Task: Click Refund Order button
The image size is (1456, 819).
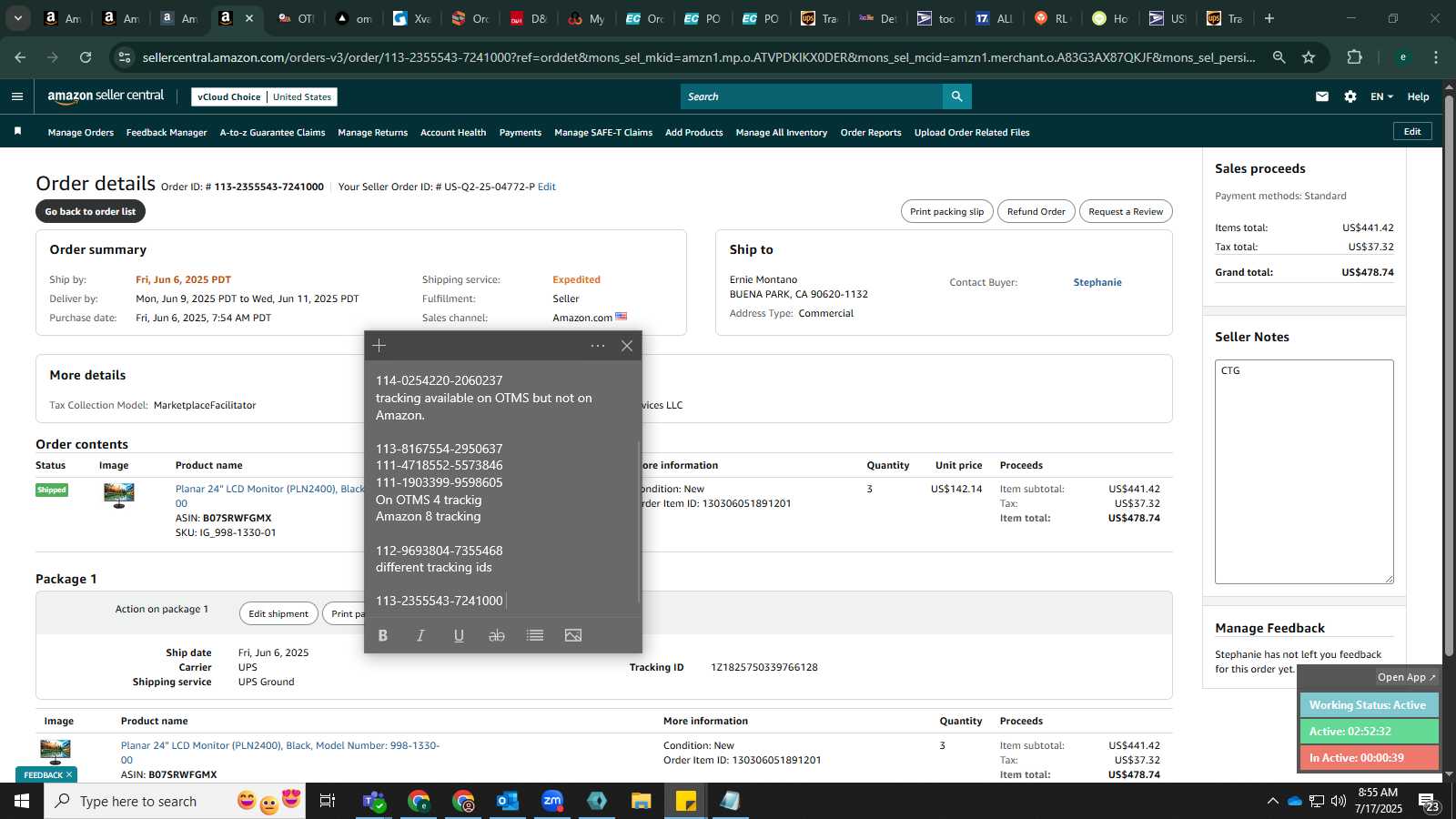Action: point(1036,211)
